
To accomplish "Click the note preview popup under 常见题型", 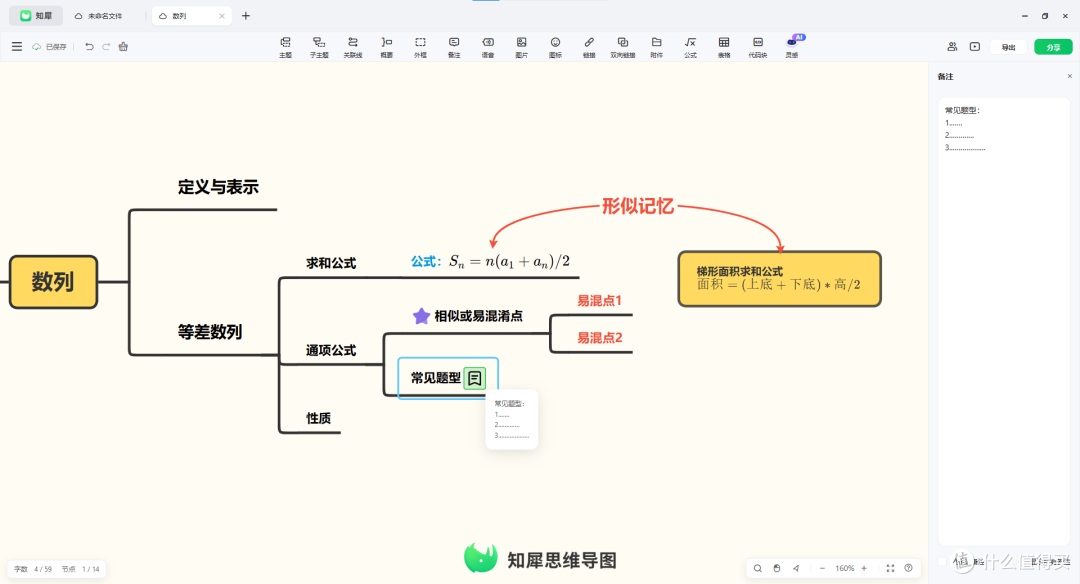I will pyautogui.click(x=512, y=420).
